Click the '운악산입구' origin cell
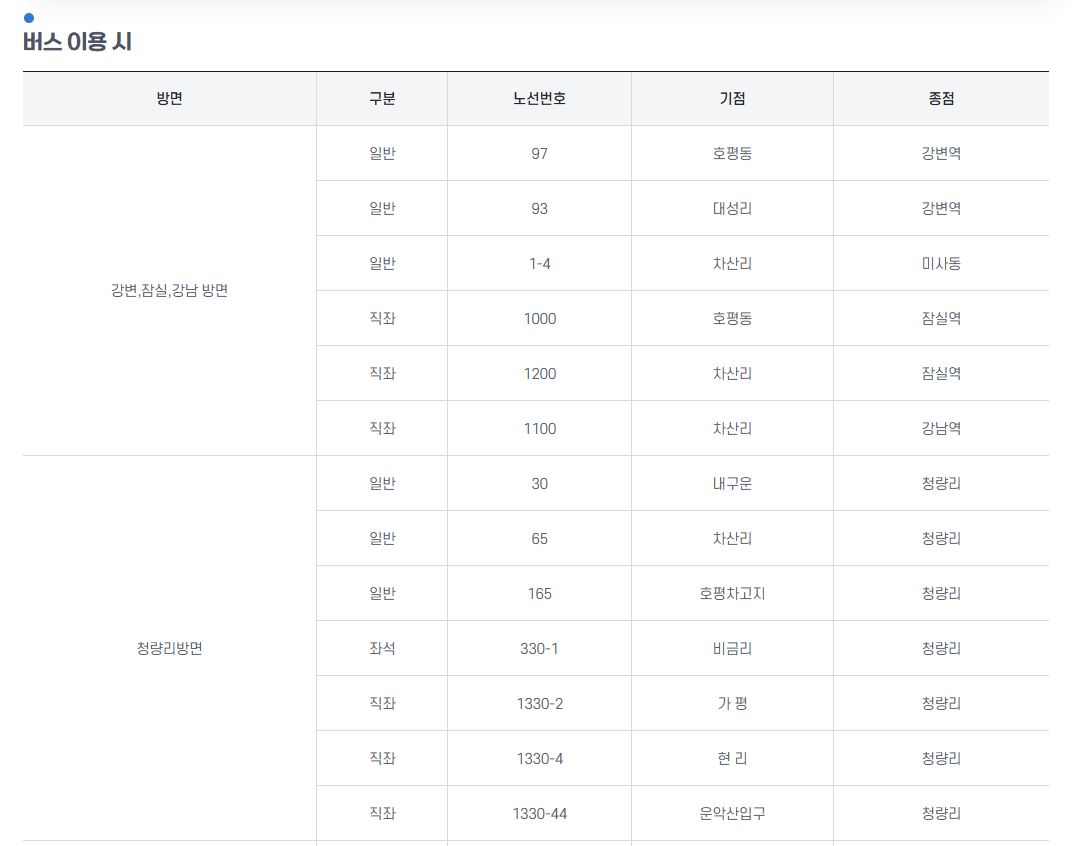This screenshot has width=1085, height=846. point(732,814)
